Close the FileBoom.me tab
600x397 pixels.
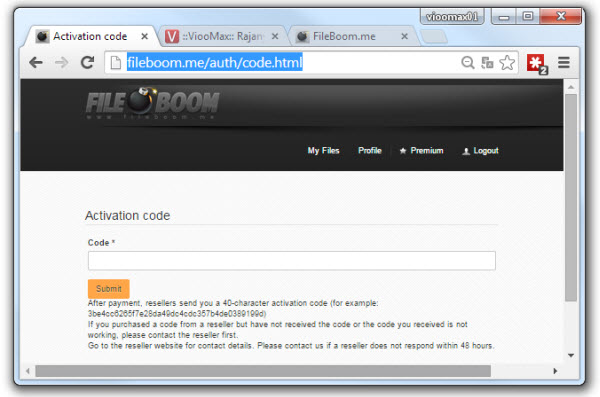point(404,36)
